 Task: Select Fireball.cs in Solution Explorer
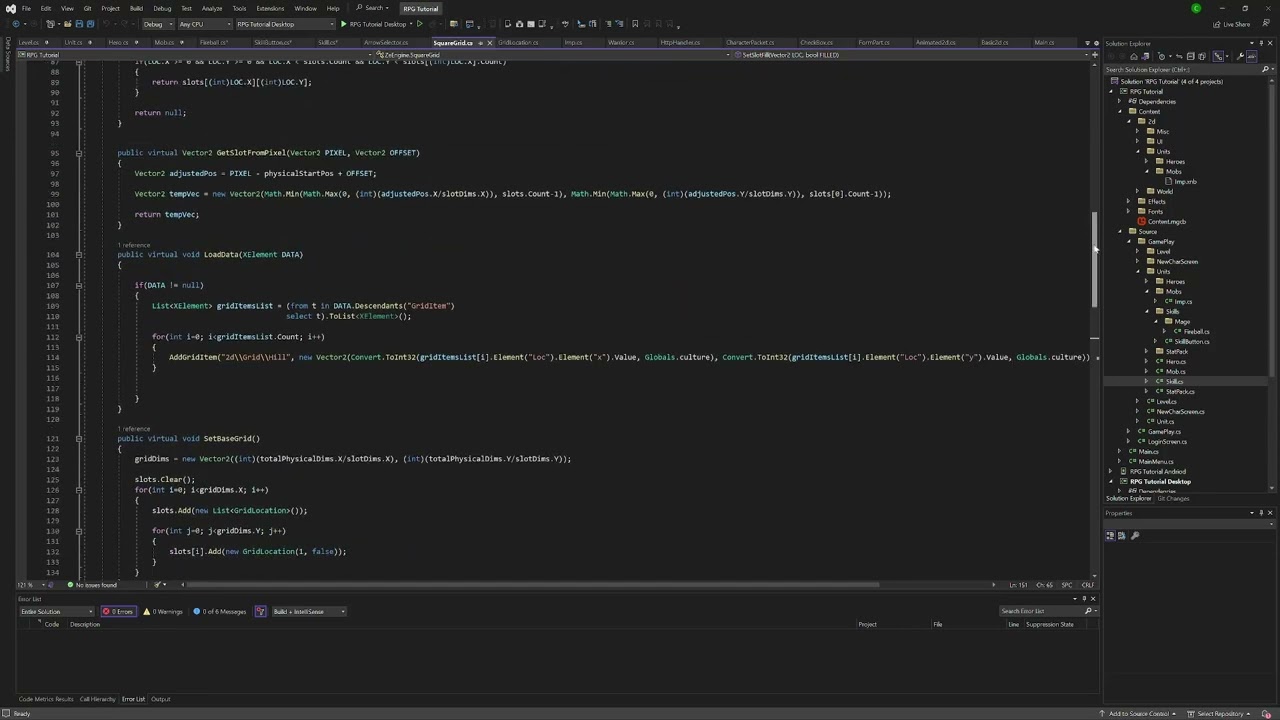click(1196, 332)
